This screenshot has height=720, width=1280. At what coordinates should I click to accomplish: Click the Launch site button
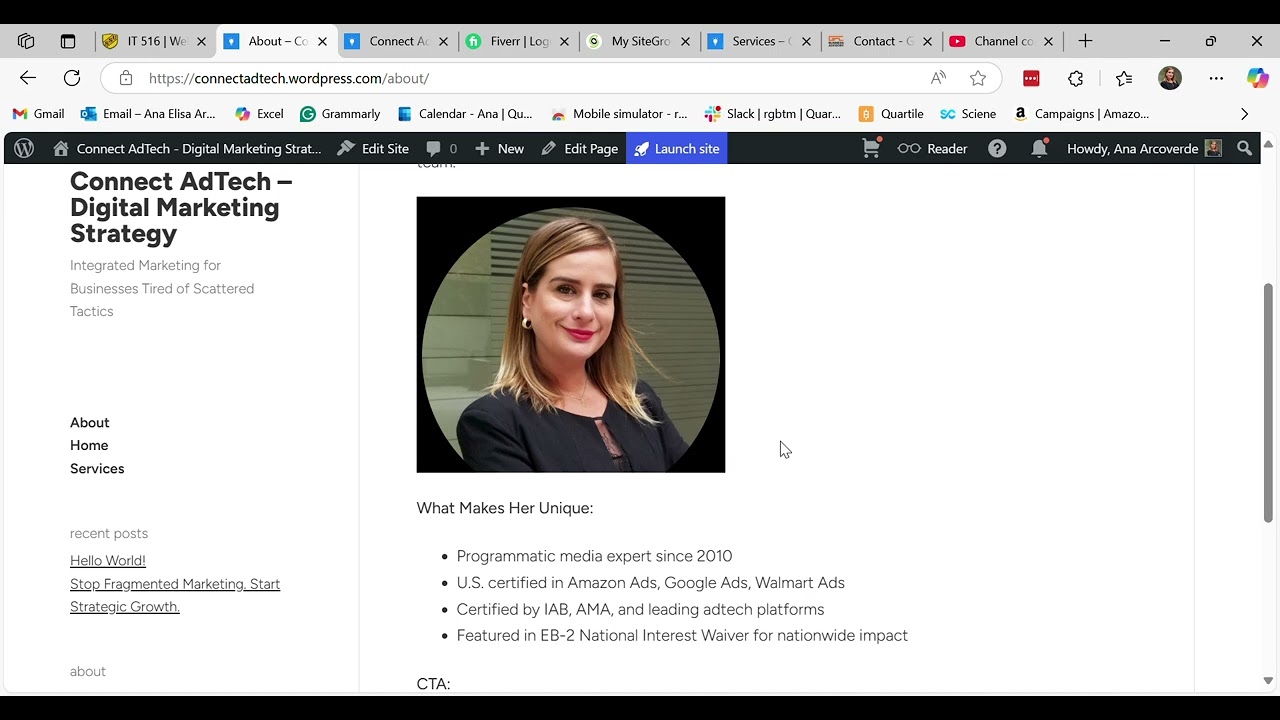676,148
